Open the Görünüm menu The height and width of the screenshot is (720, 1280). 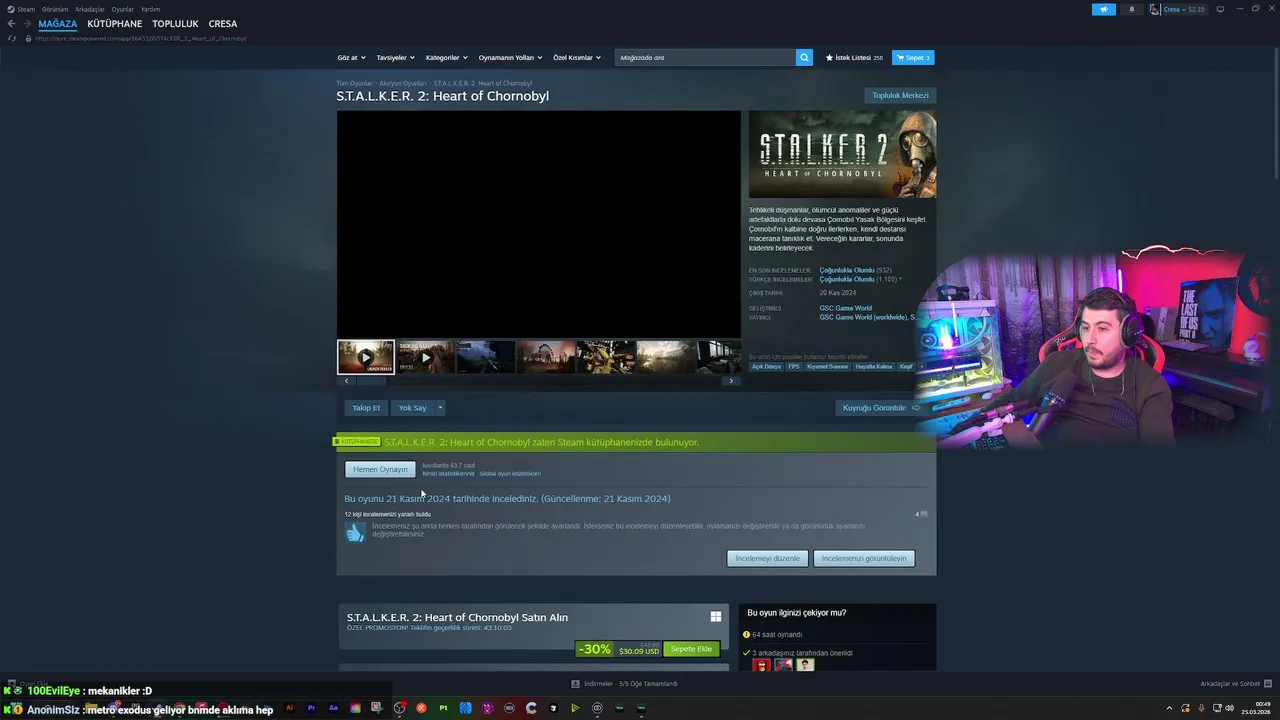[55, 9]
